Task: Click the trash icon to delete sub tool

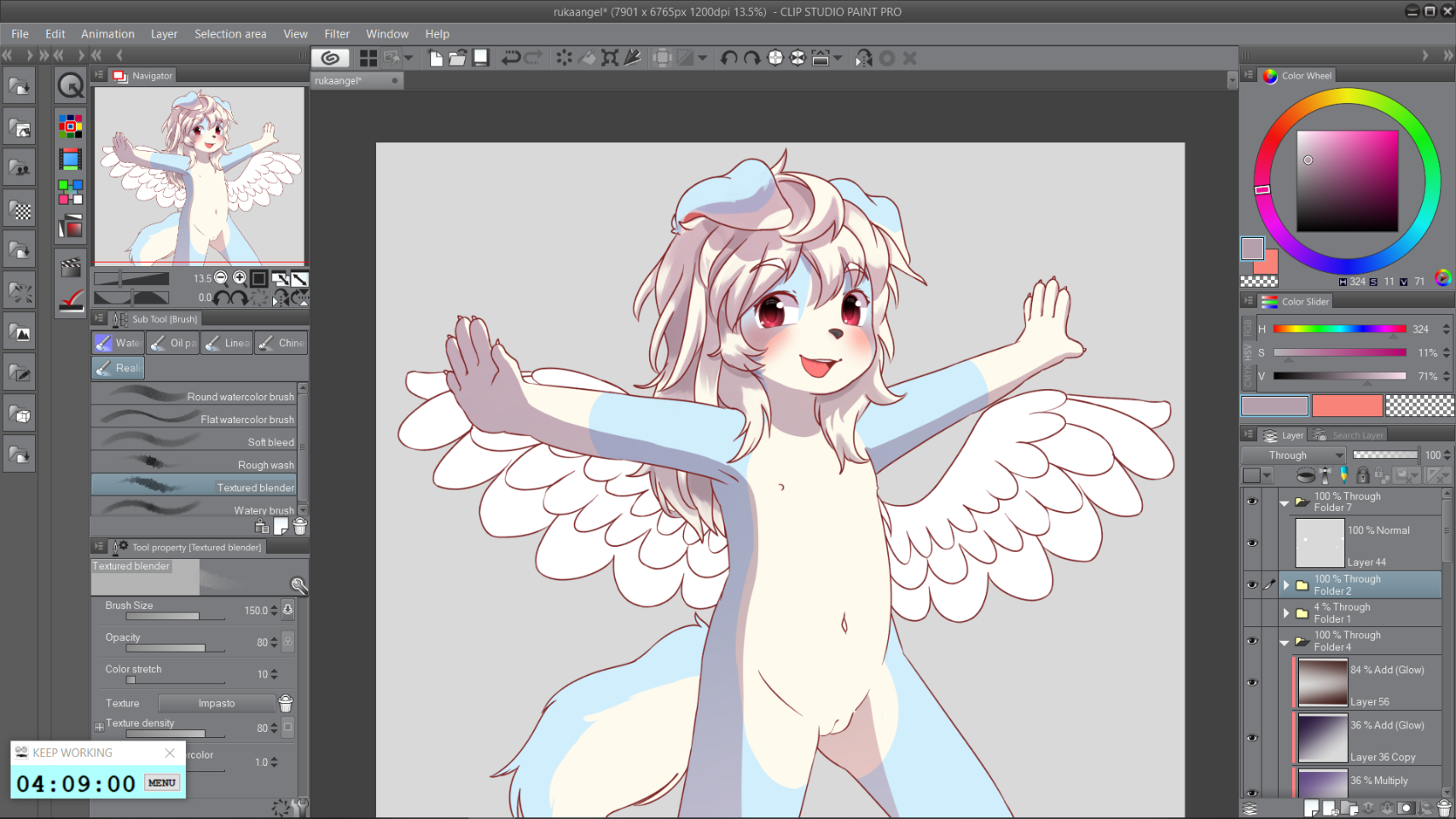Action: pyautogui.click(x=299, y=527)
